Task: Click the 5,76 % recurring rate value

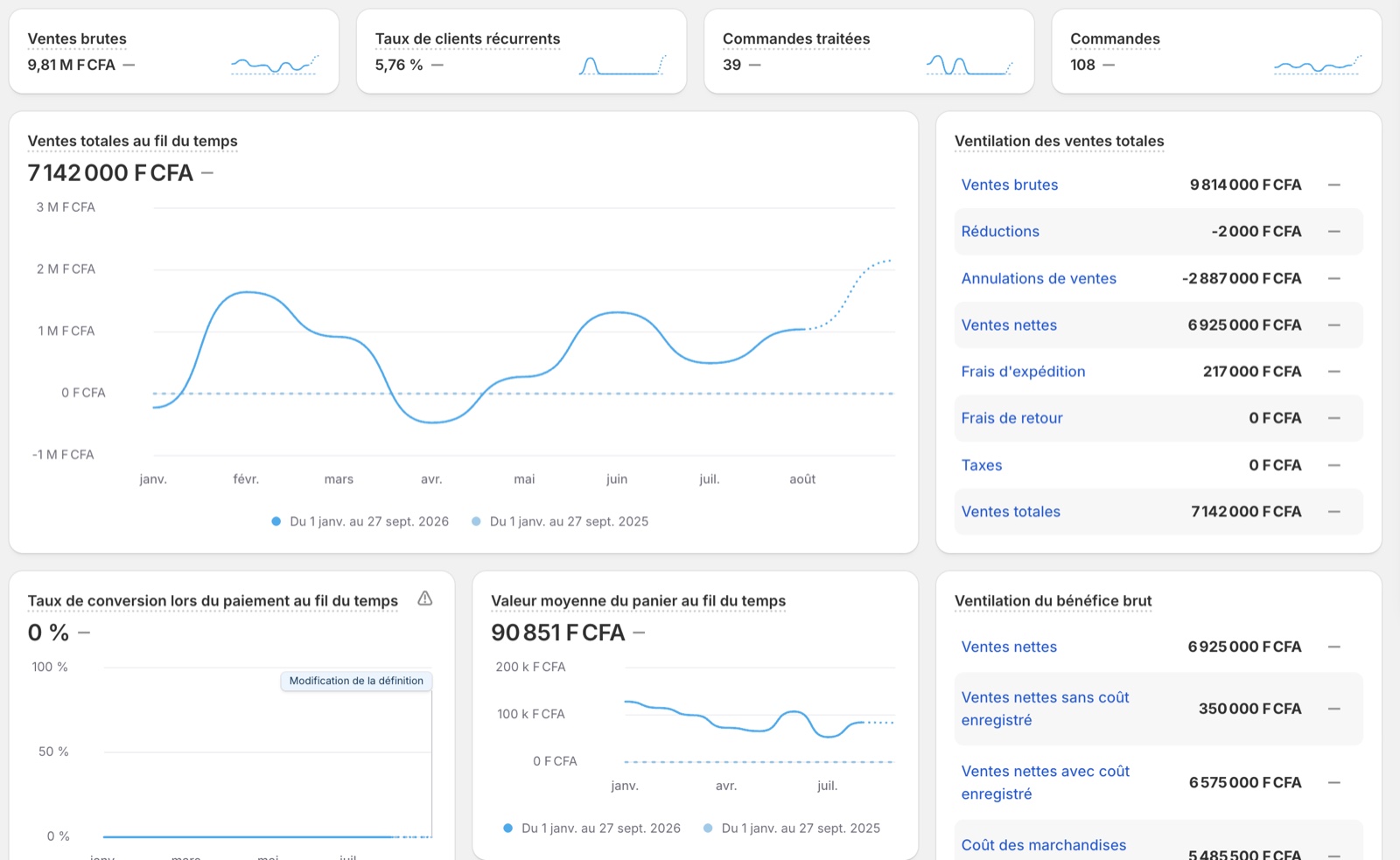Action: pyautogui.click(x=399, y=65)
